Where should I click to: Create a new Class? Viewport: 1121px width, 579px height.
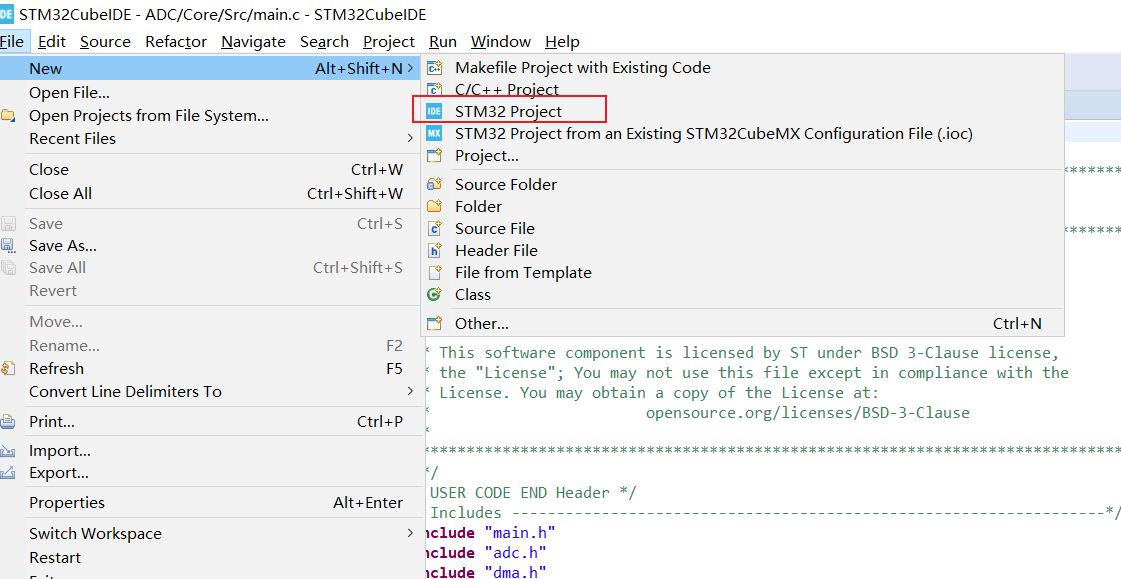point(472,294)
